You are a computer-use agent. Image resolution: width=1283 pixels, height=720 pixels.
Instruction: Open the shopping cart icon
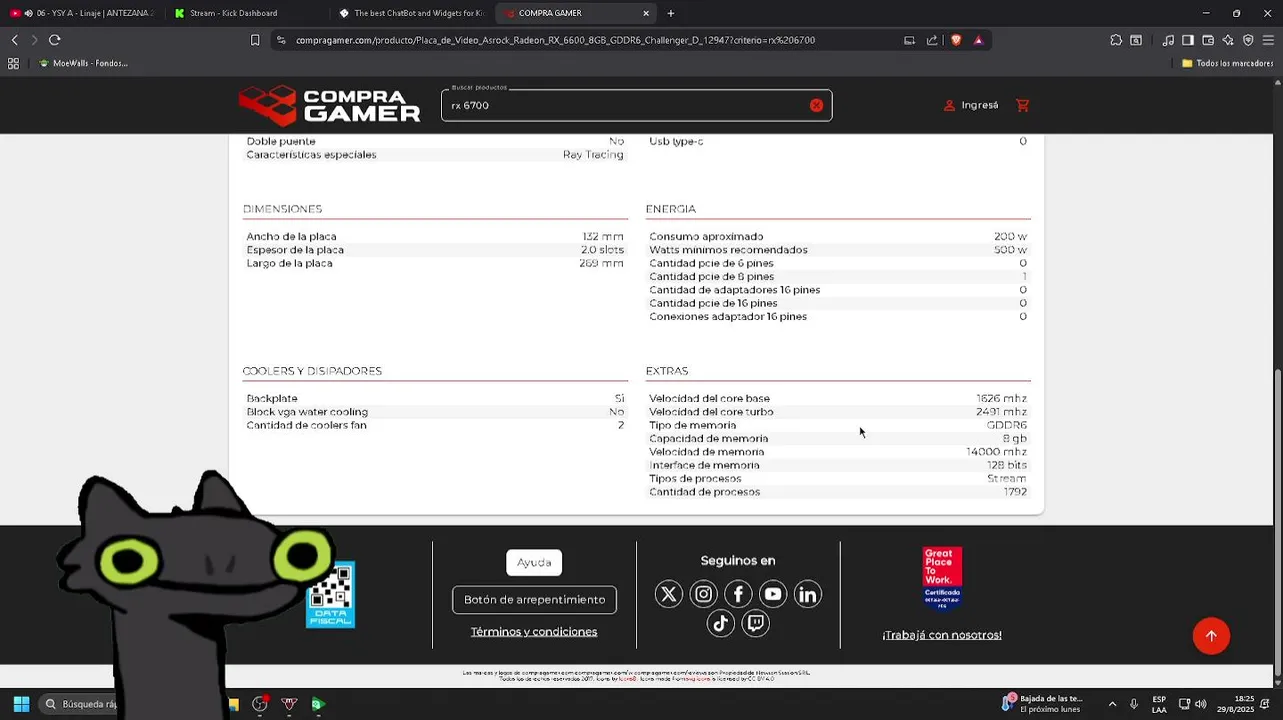click(x=1022, y=105)
